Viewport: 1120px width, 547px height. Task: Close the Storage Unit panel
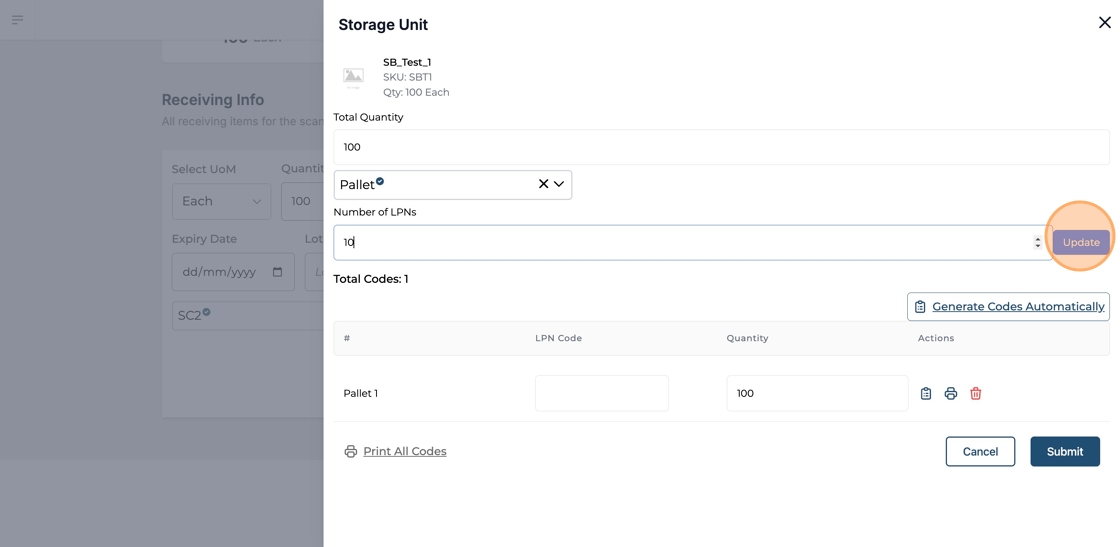coord(1104,22)
